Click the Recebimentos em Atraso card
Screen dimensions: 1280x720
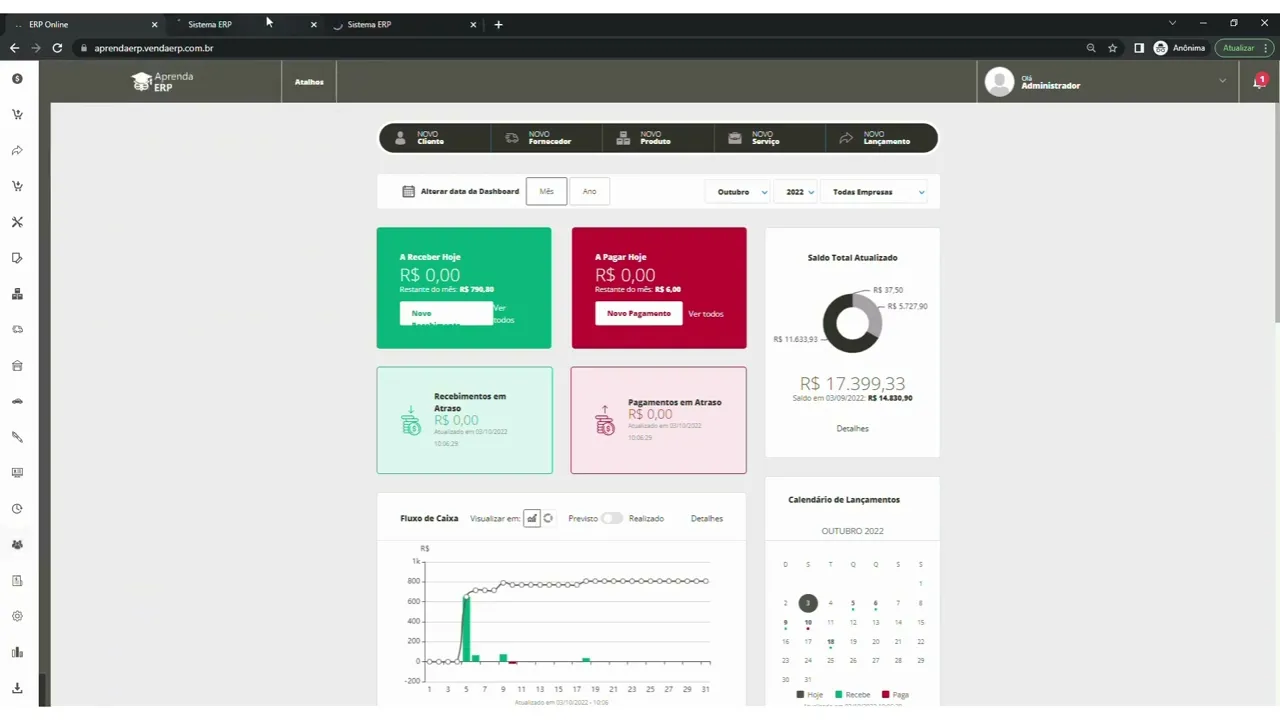[464, 420]
